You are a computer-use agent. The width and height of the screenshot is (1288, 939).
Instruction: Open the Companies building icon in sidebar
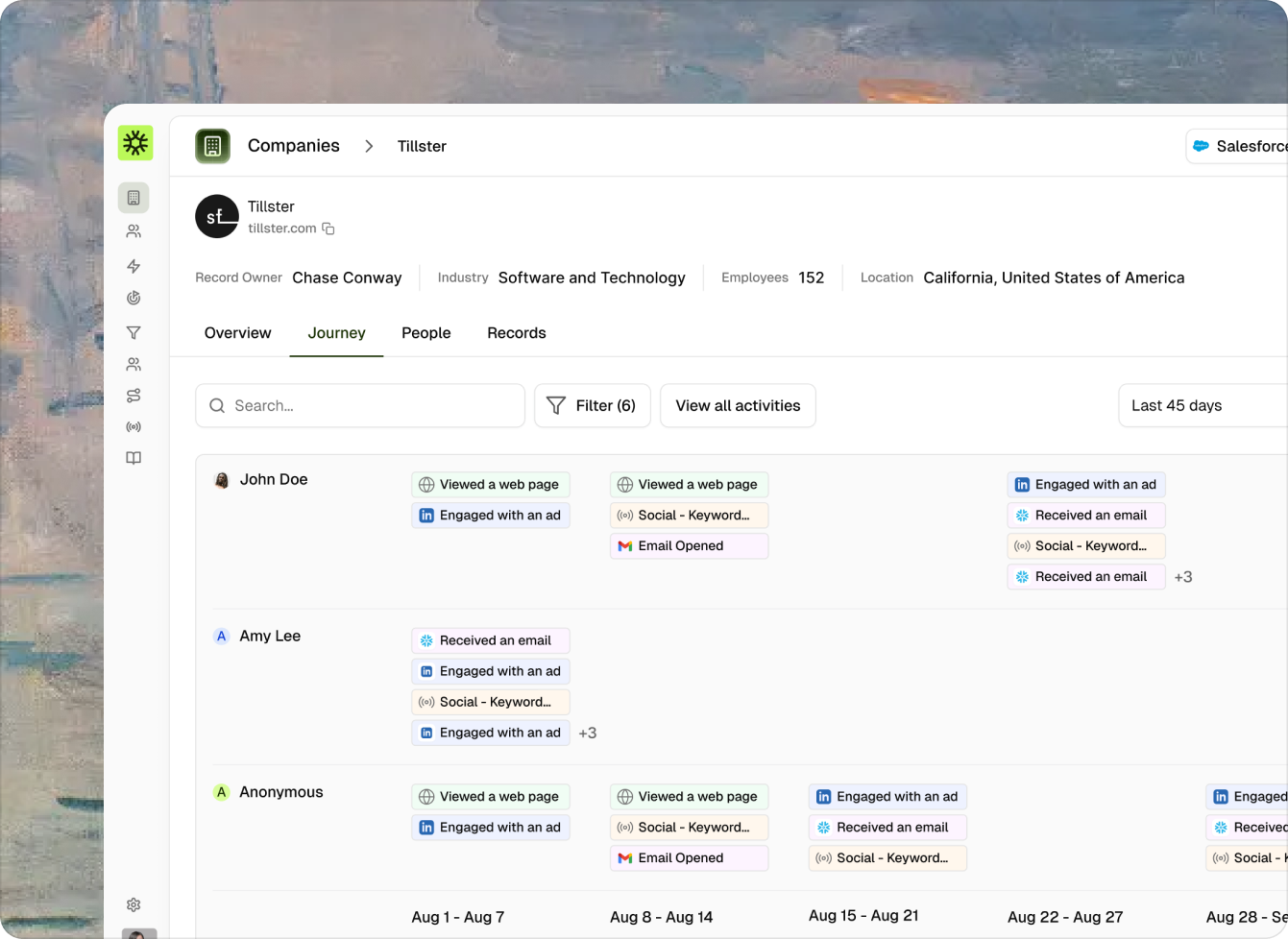coord(134,198)
